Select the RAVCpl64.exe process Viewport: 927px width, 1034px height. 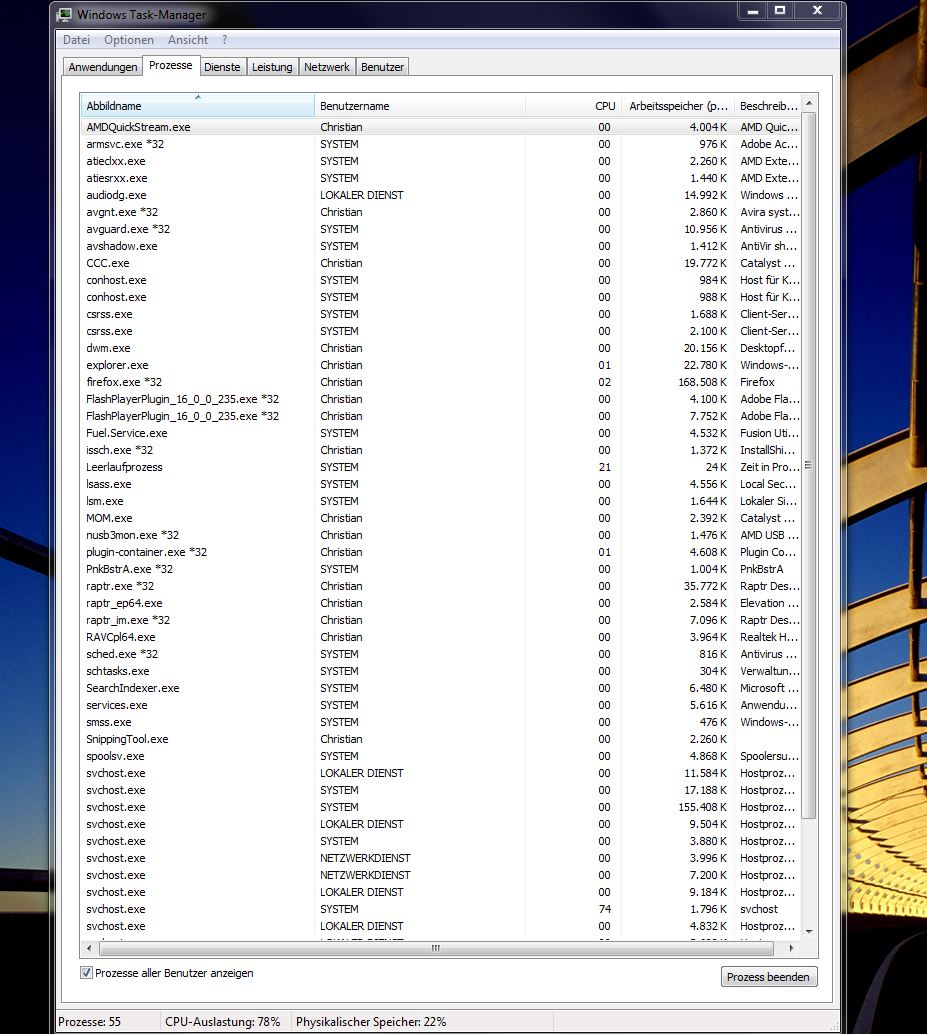coord(441,637)
